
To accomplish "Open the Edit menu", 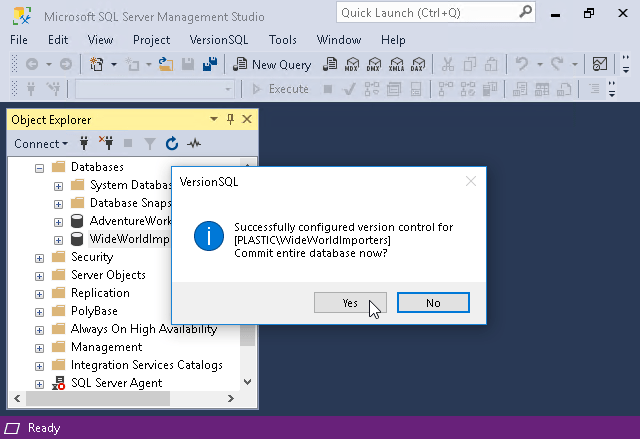I will 58,40.
